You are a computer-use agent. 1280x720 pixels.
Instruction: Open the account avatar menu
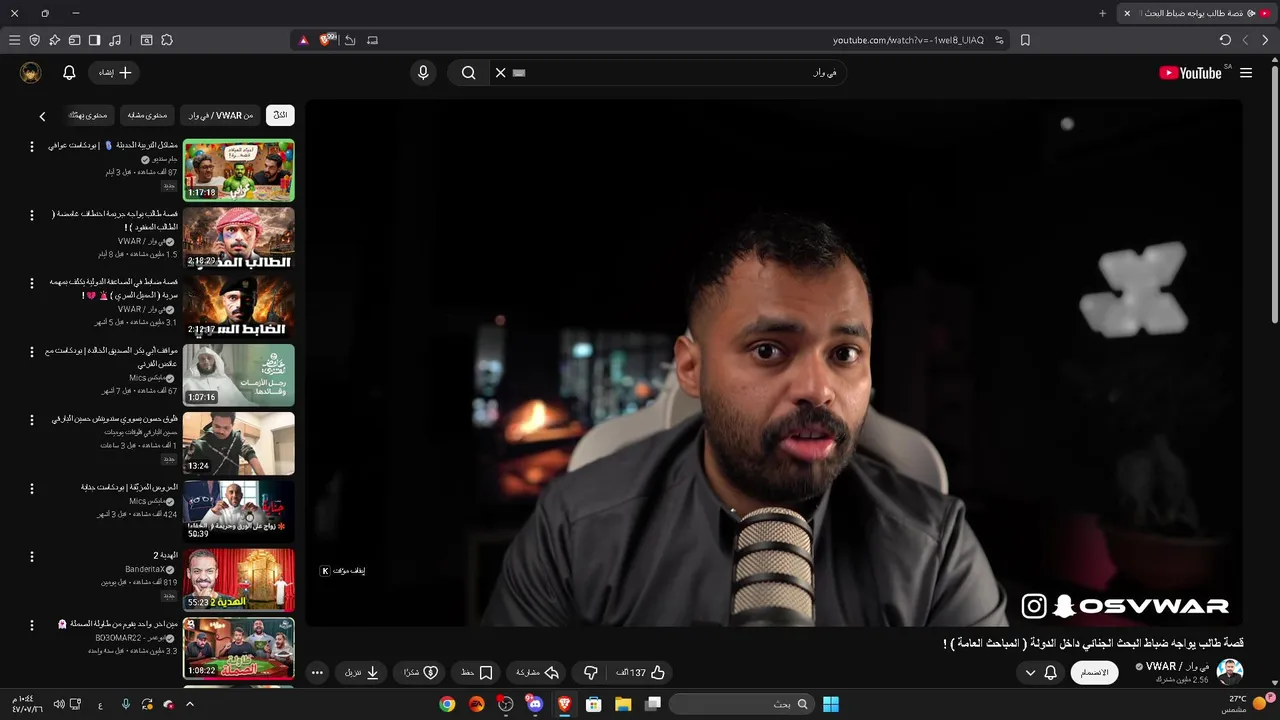[31, 73]
